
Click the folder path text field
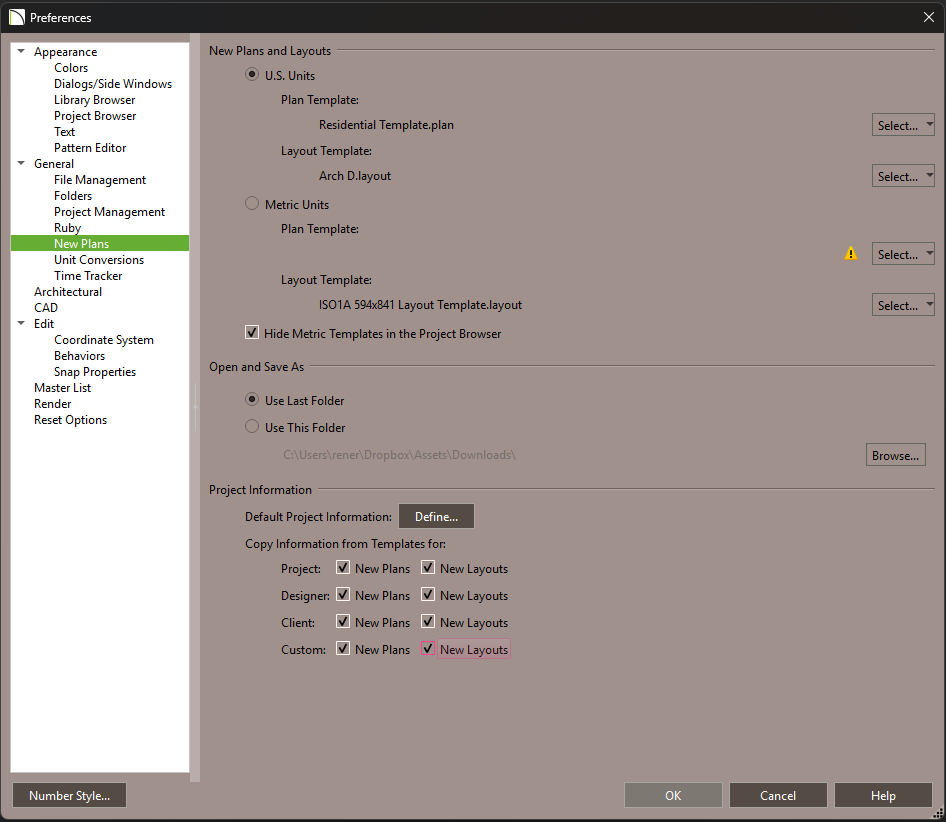point(399,454)
